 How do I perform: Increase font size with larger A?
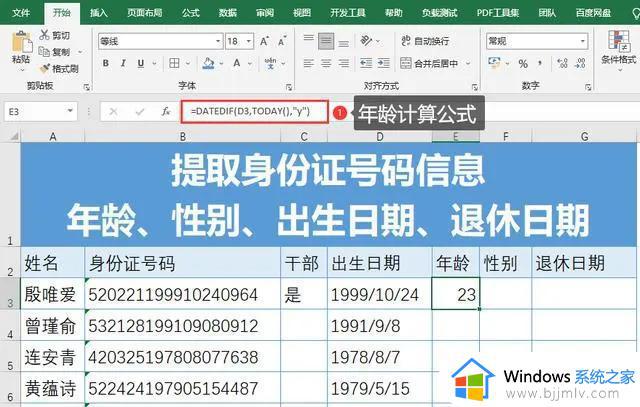264,41
